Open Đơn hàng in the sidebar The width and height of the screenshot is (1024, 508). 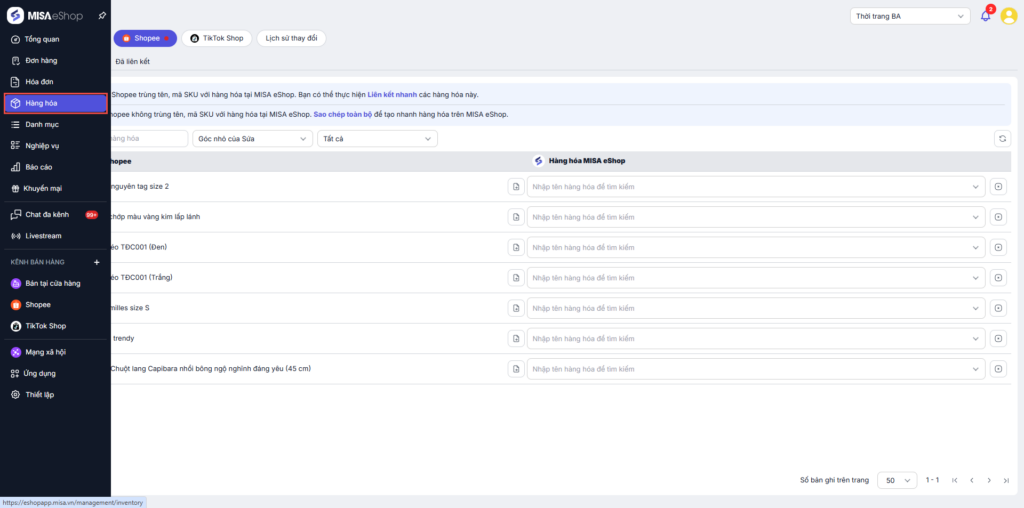point(41,60)
